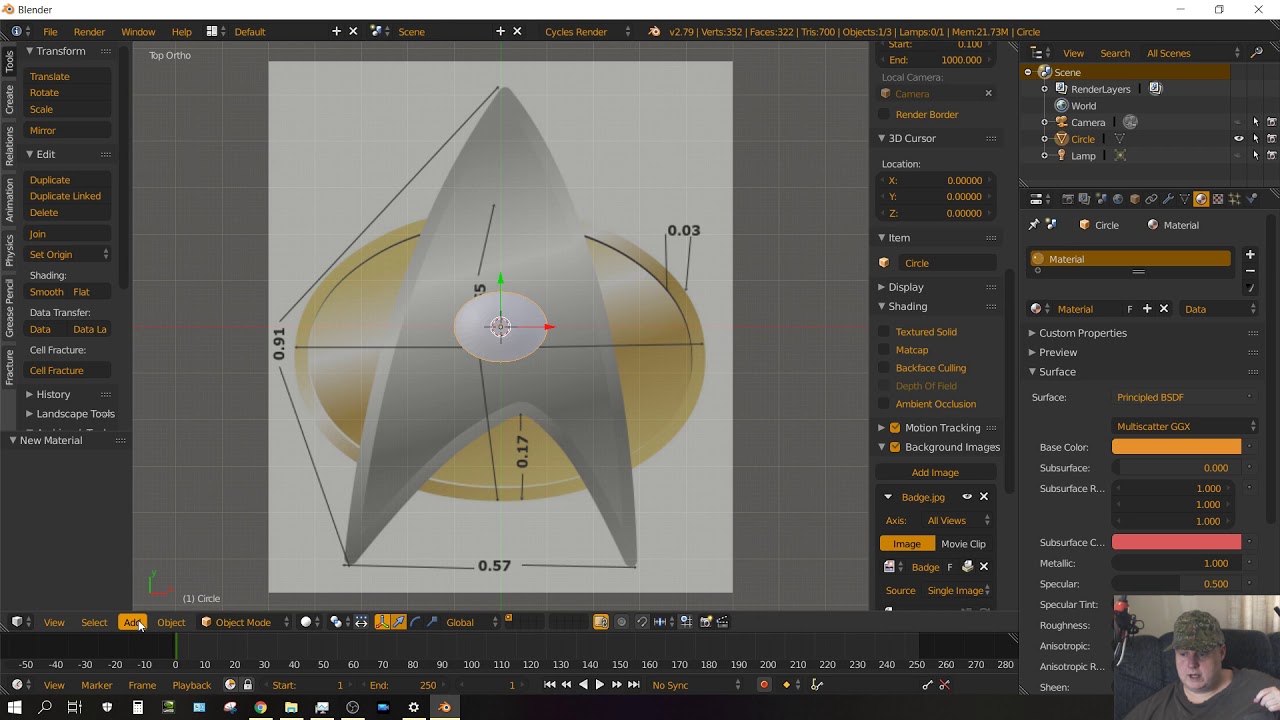The height and width of the screenshot is (720, 1280).
Task: Toggle the 3D manipulator widget icon
Action: click(x=382, y=622)
